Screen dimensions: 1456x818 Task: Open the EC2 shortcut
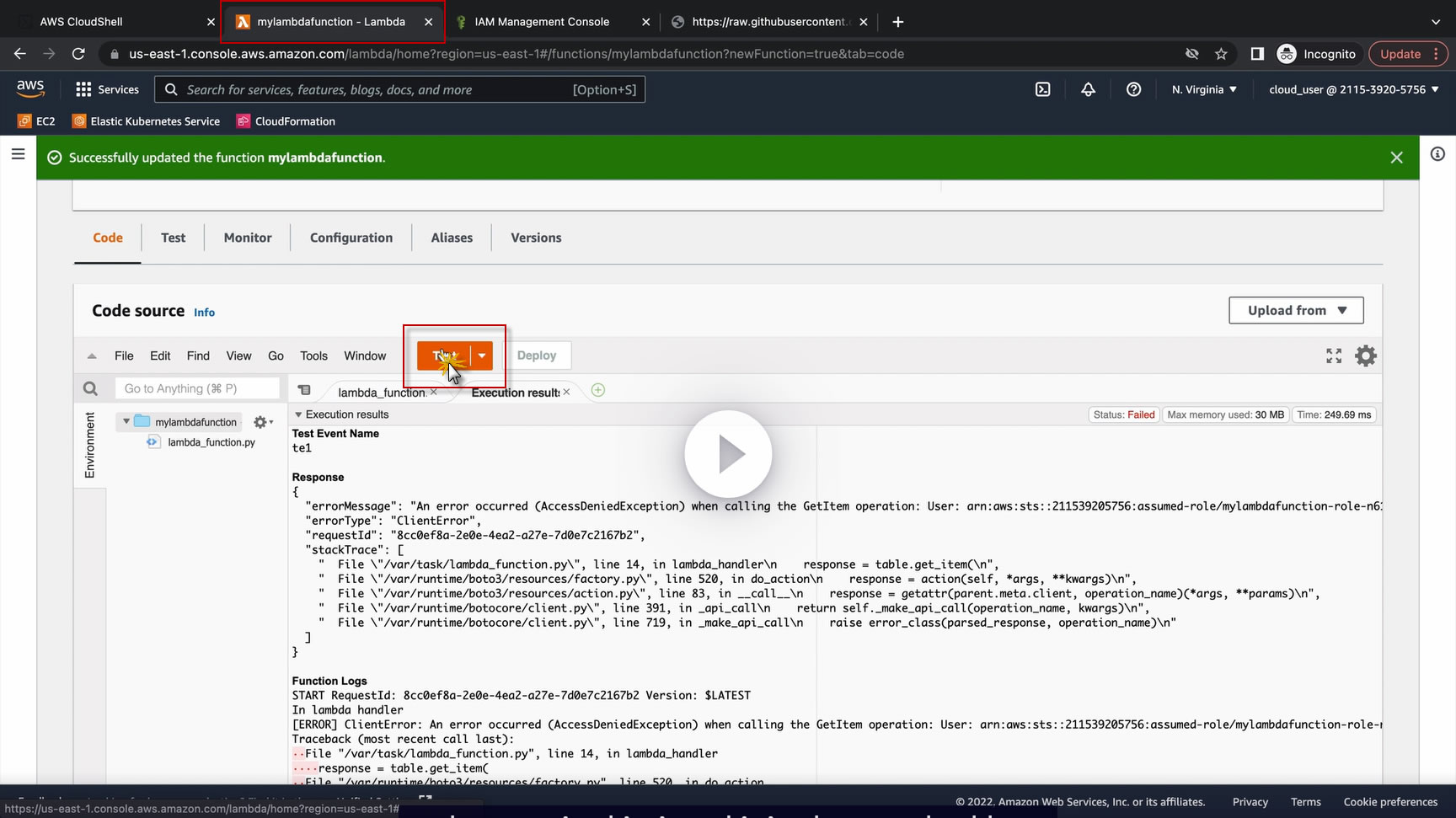click(x=37, y=121)
